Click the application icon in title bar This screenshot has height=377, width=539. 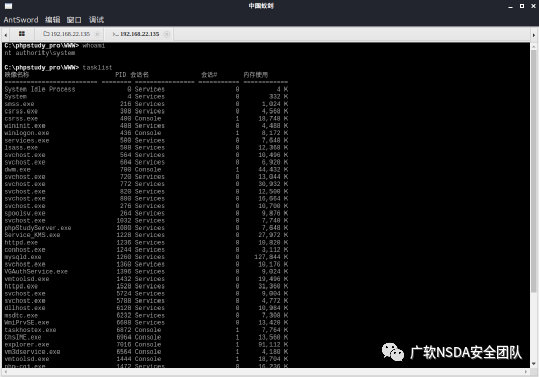(8, 6)
